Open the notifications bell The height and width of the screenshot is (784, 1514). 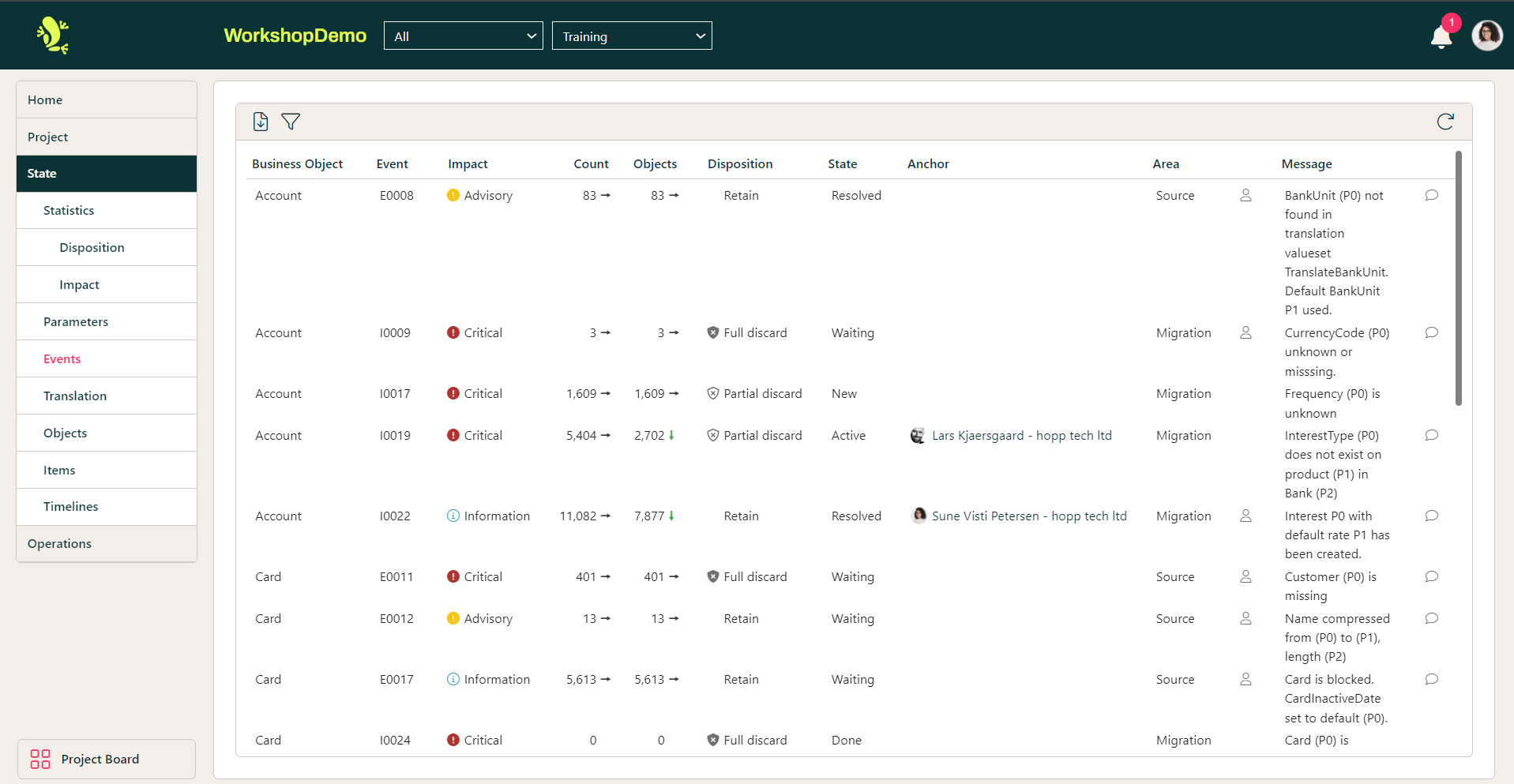click(x=1441, y=37)
